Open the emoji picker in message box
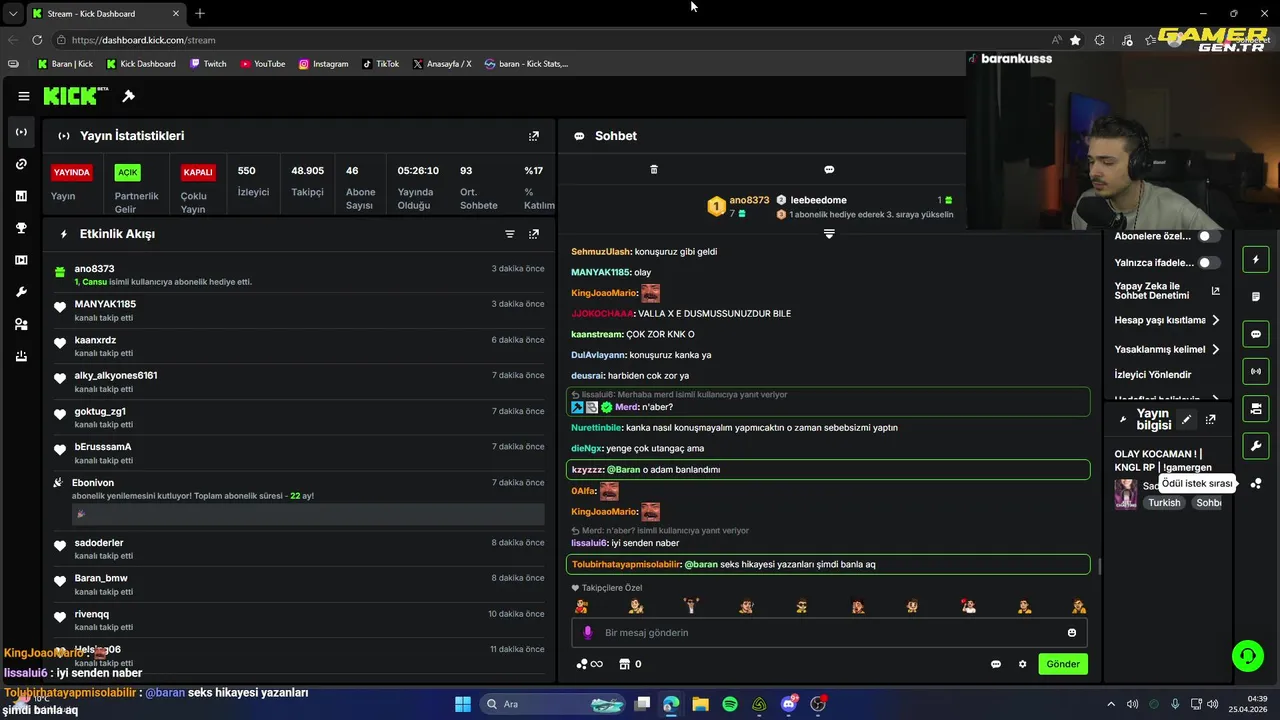The height and width of the screenshot is (720, 1280). (x=1072, y=633)
